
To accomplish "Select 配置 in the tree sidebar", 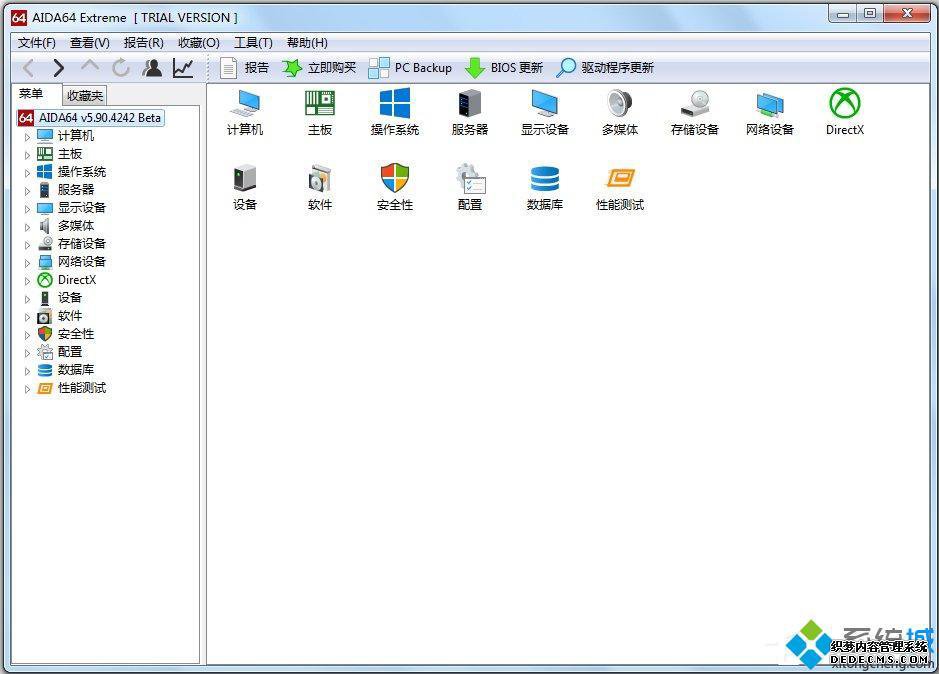I will coord(70,352).
